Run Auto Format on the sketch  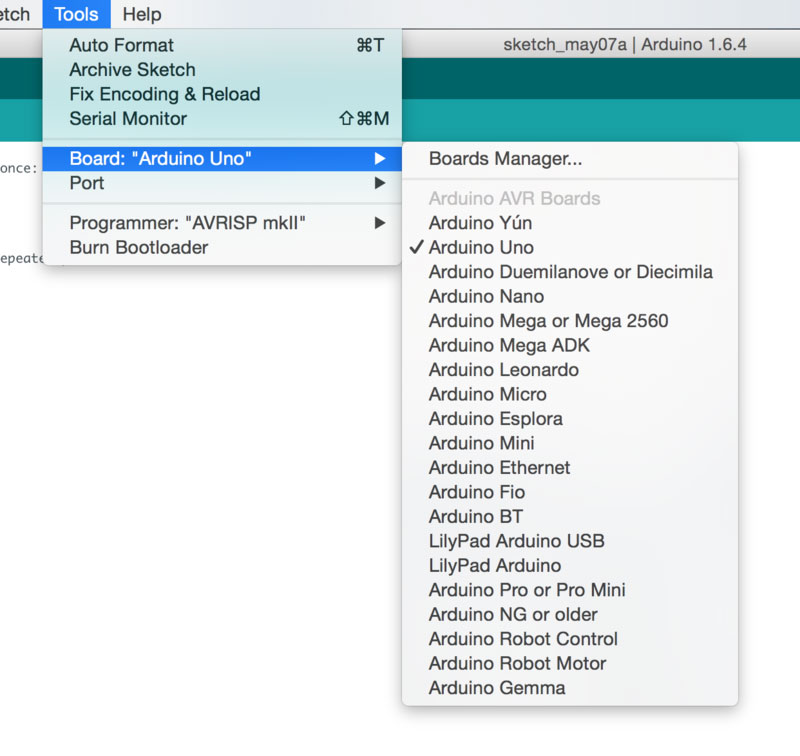pos(120,45)
